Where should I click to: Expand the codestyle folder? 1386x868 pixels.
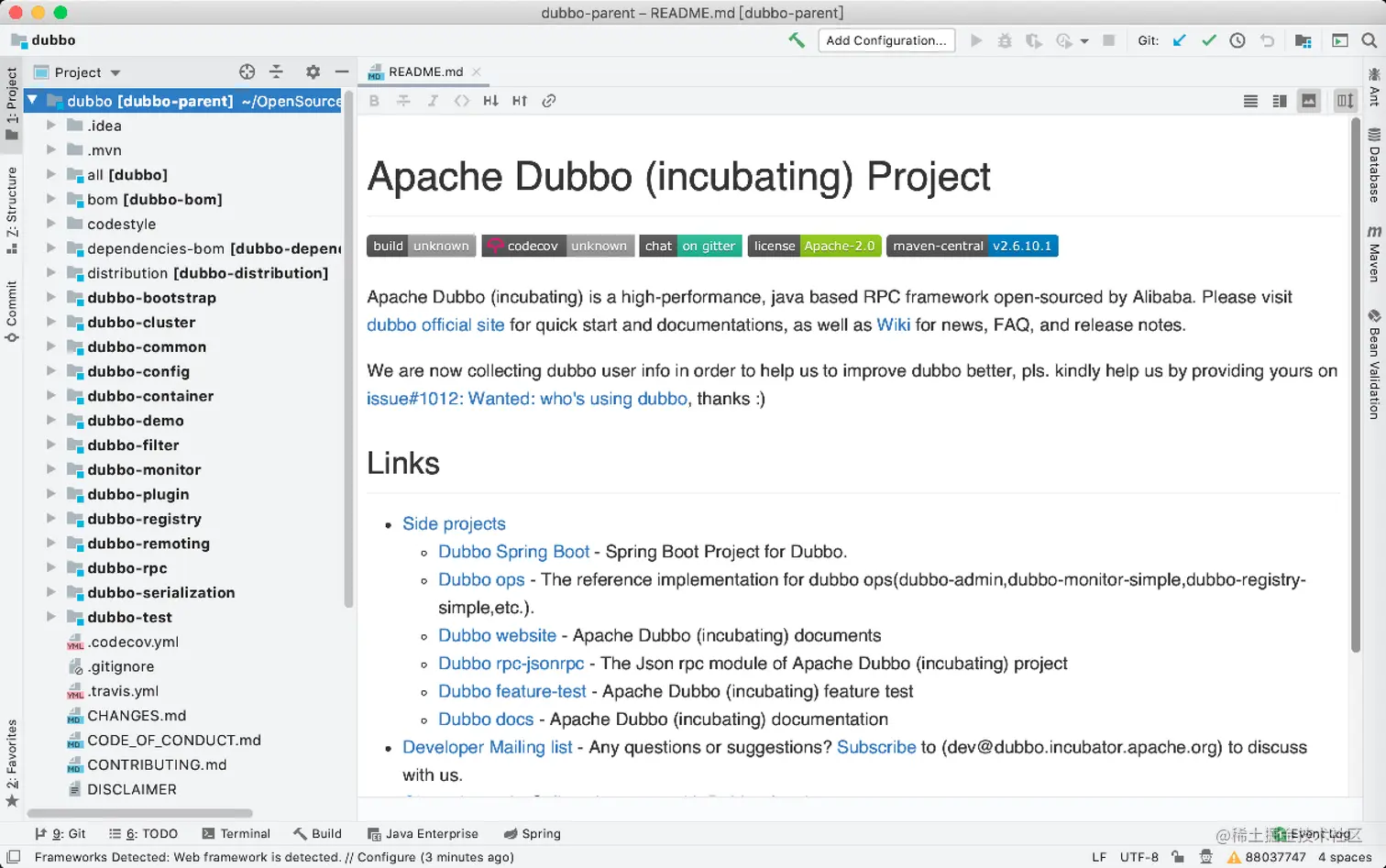(x=51, y=224)
